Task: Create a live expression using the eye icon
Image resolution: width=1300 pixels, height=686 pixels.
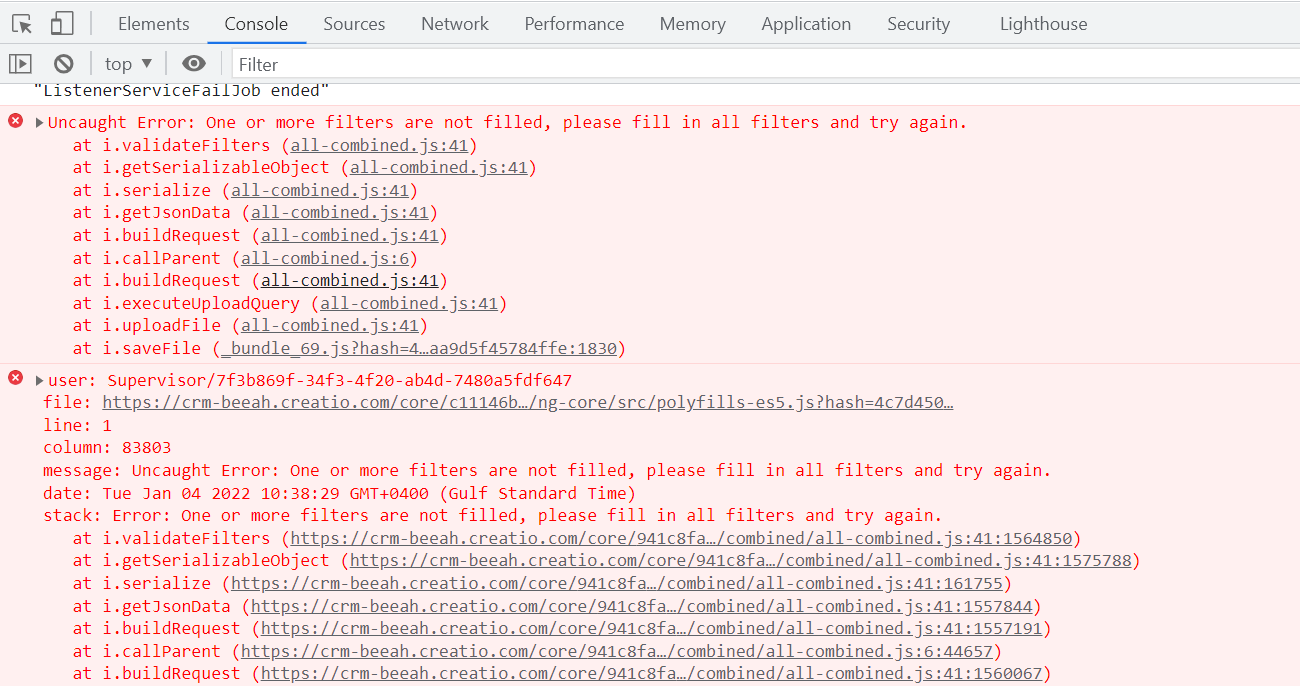Action: point(193,63)
